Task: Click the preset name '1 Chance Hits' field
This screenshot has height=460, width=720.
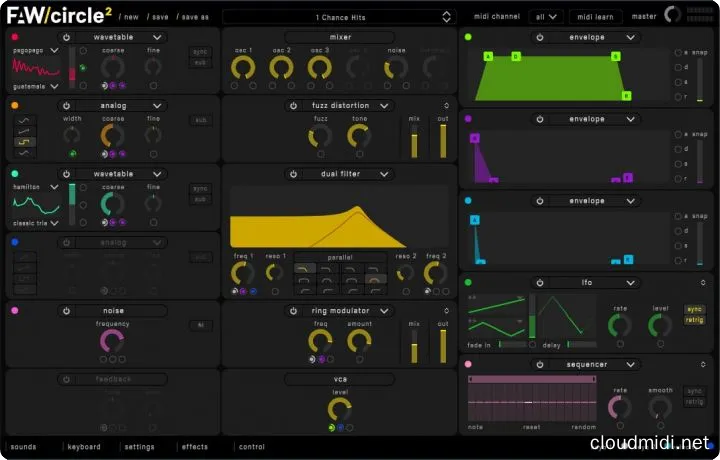Action: click(339, 17)
